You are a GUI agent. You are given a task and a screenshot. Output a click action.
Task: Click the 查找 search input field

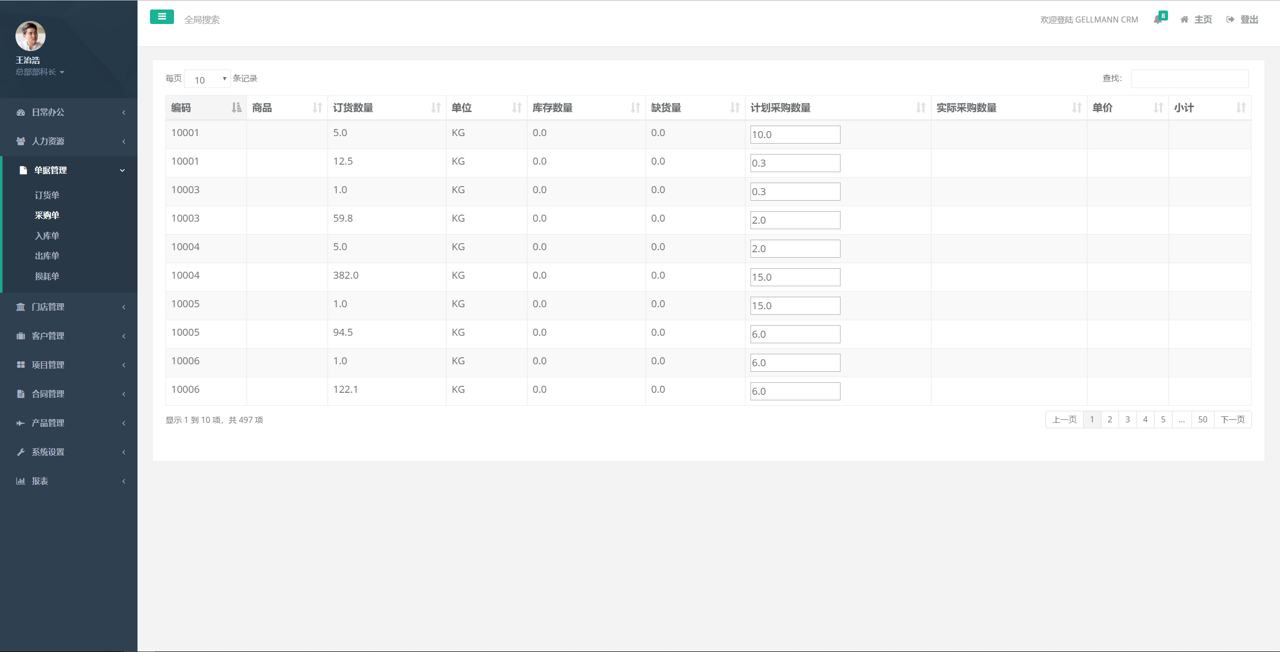(1189, 79)
